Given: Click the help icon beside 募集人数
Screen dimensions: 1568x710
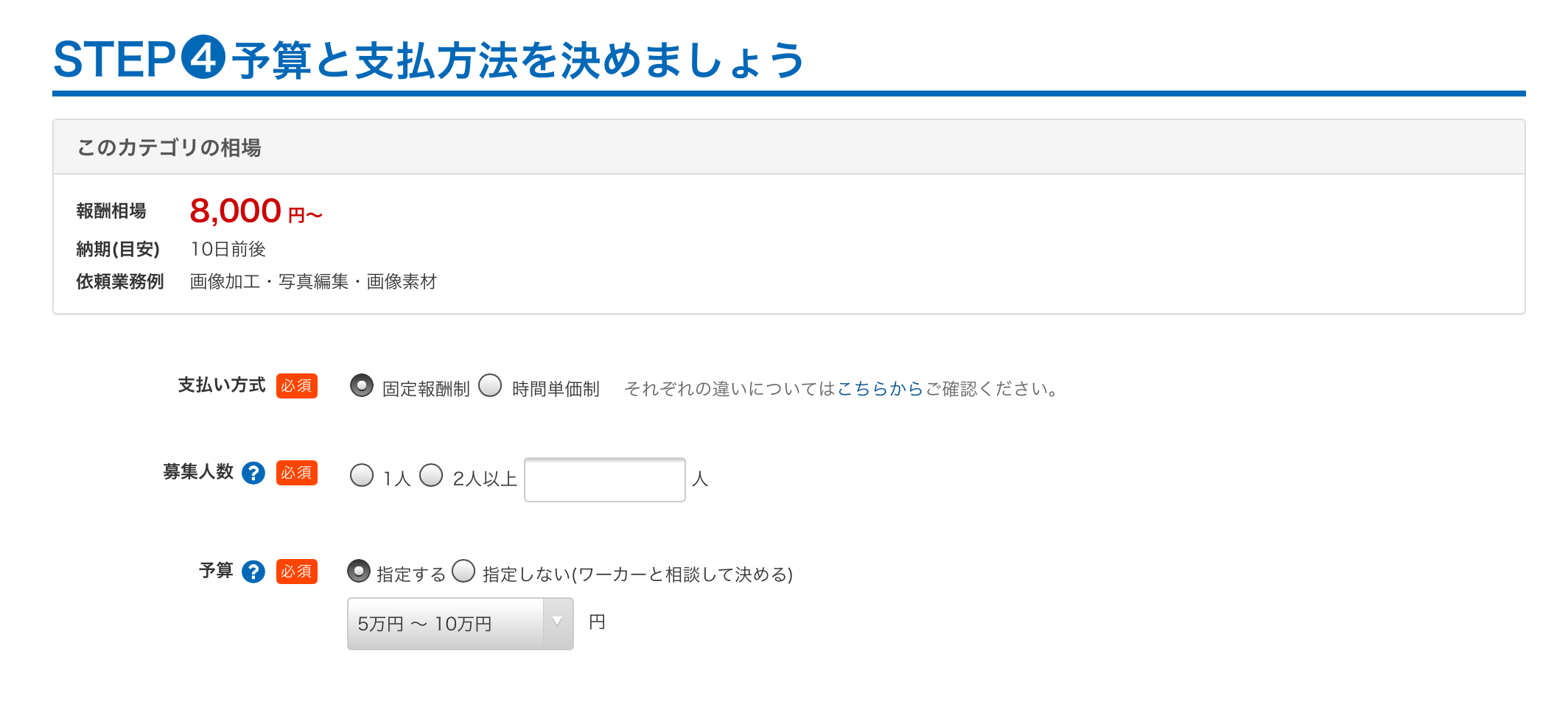Looking at the screenshot, I should 253,473.
